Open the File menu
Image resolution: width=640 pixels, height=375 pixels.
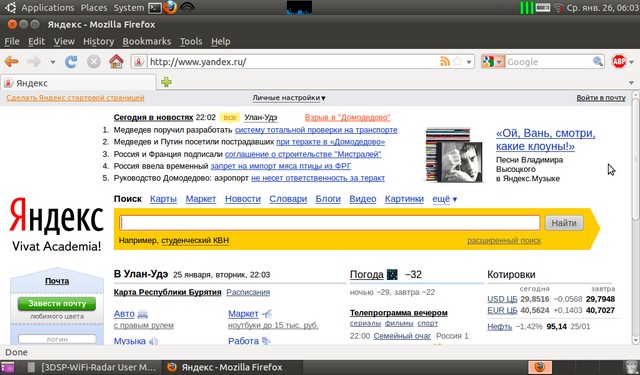pyautogui.click(x=12, y=42)
